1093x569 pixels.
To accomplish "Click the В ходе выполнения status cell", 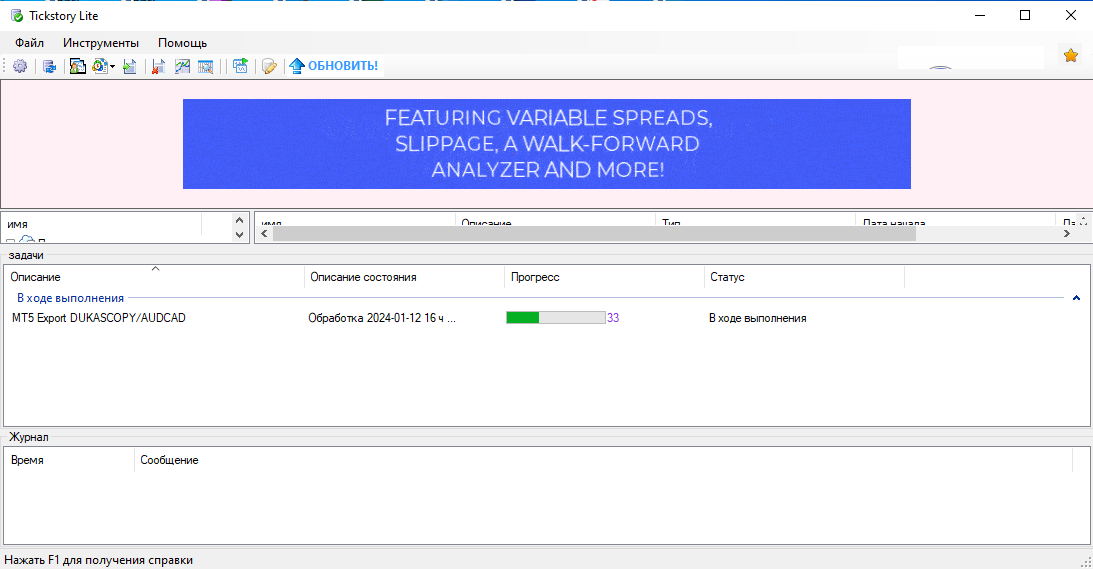I will (x=758, y=318).
